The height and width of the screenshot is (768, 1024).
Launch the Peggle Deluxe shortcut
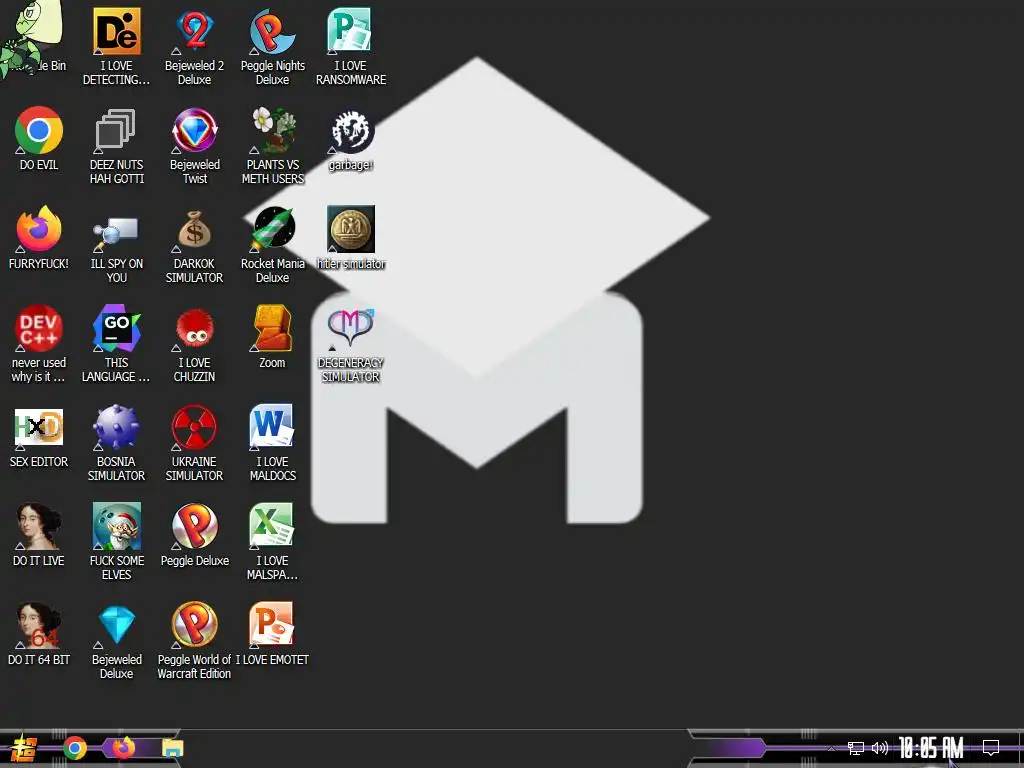(x=195, y=536)
